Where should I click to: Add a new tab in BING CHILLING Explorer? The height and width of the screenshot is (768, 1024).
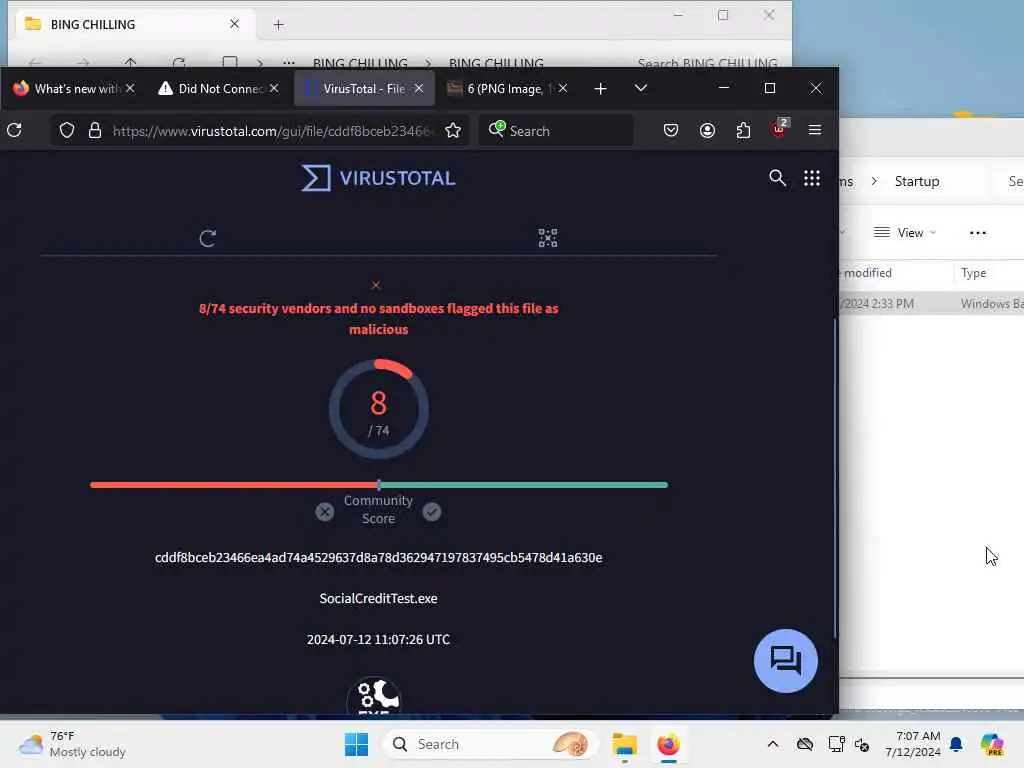279,25
